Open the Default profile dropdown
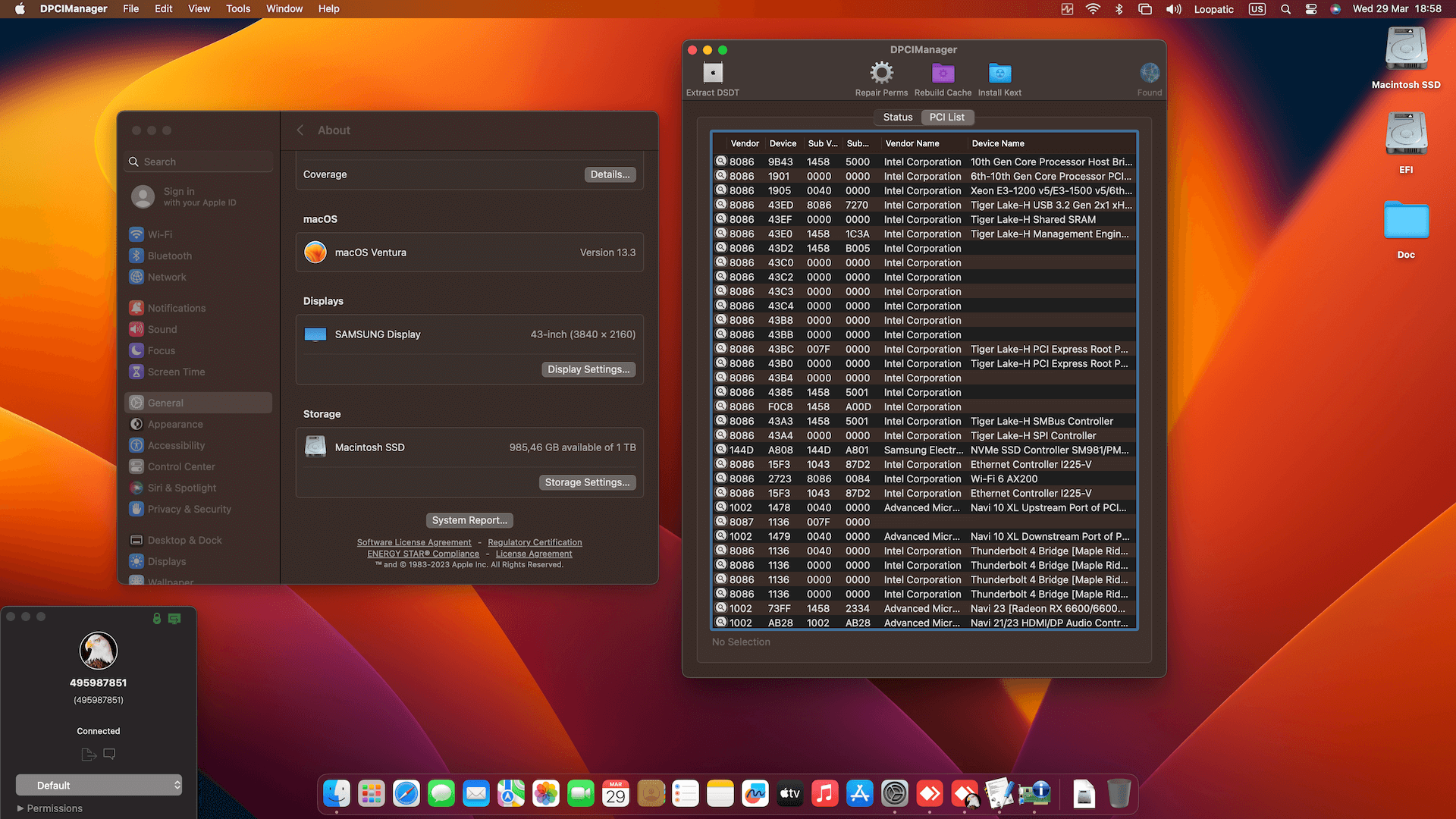Viewport: 1456px width, 819px height. point(99,785)
